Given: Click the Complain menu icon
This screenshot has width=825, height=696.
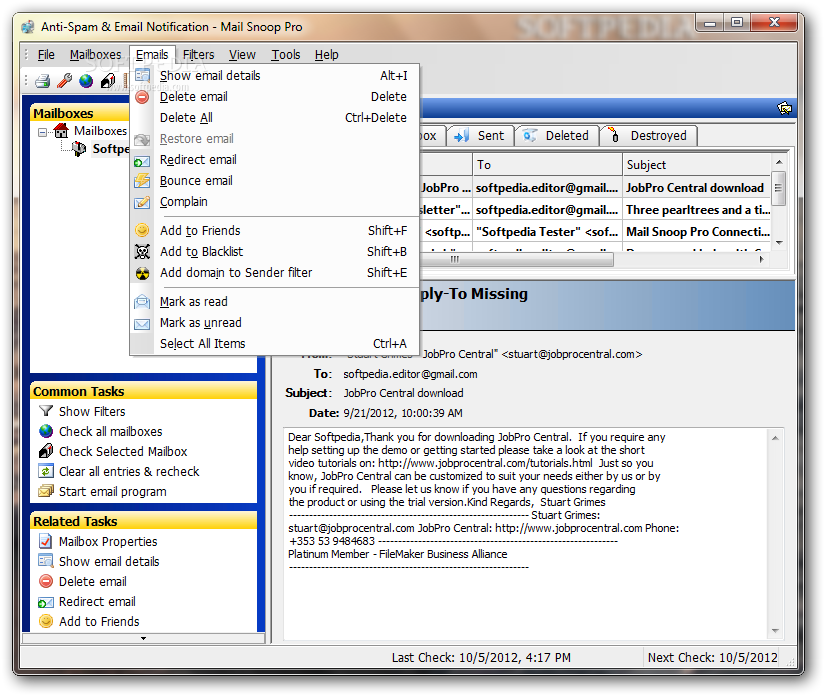Looking at the screenshot, I should click(x=142, y=202).
